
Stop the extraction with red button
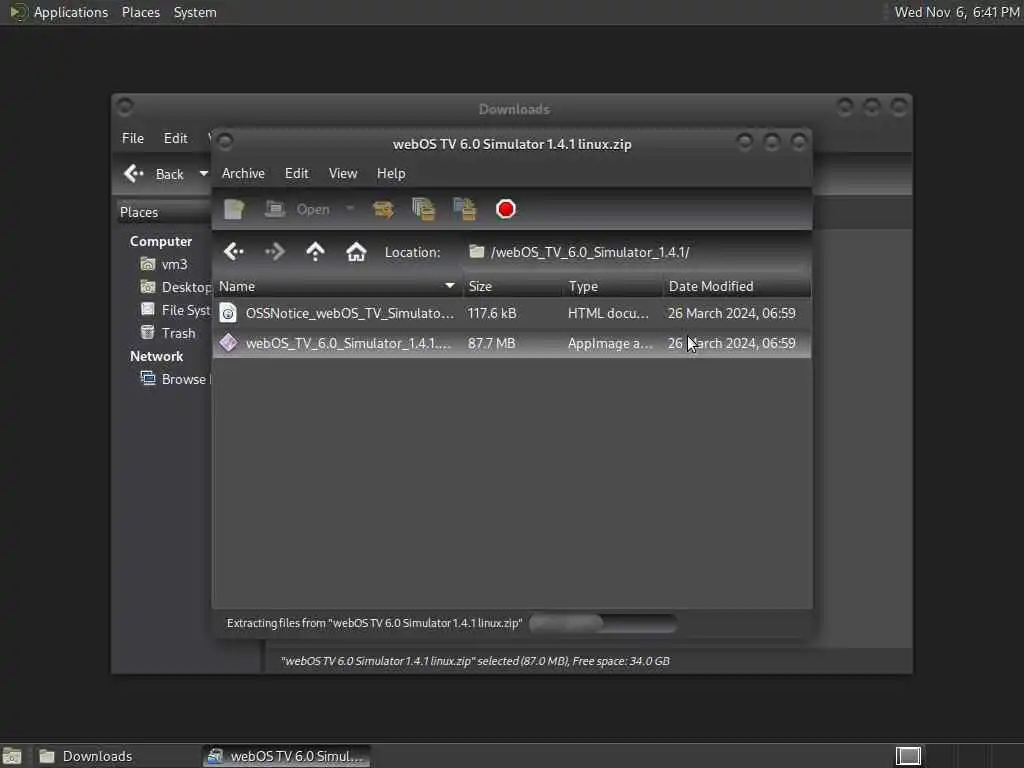point(505,209)
